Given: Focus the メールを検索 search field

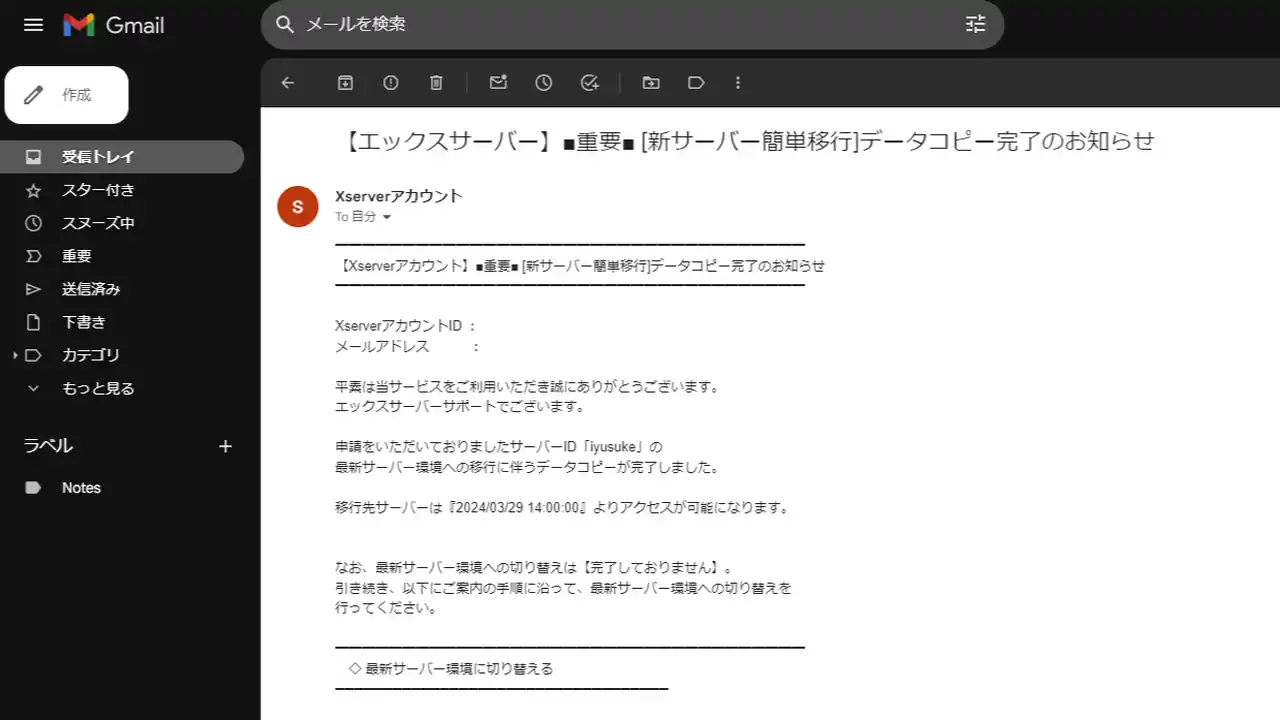Looking at the screenshot, I should click(630, 24).
